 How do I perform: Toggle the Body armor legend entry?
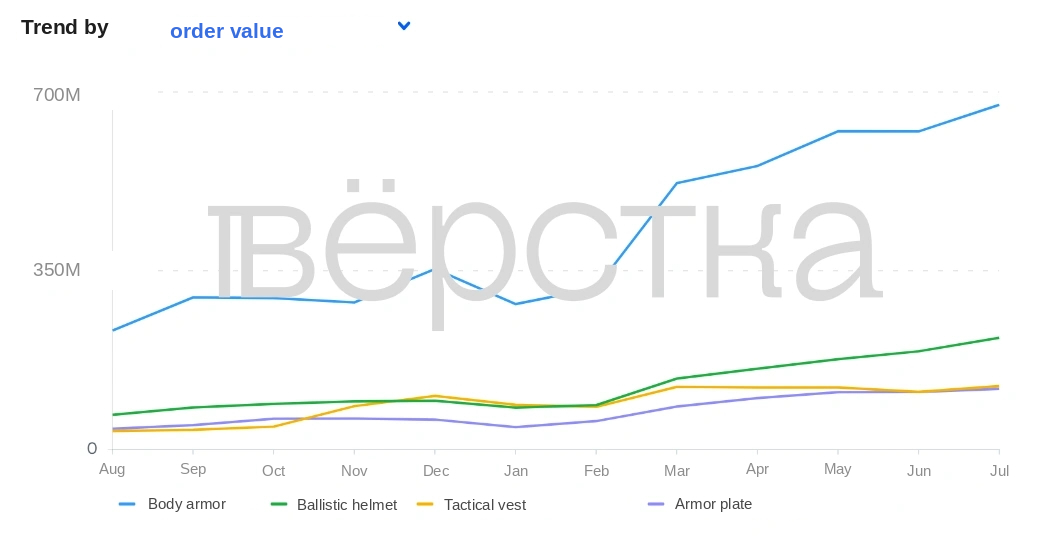click(172, 504)
